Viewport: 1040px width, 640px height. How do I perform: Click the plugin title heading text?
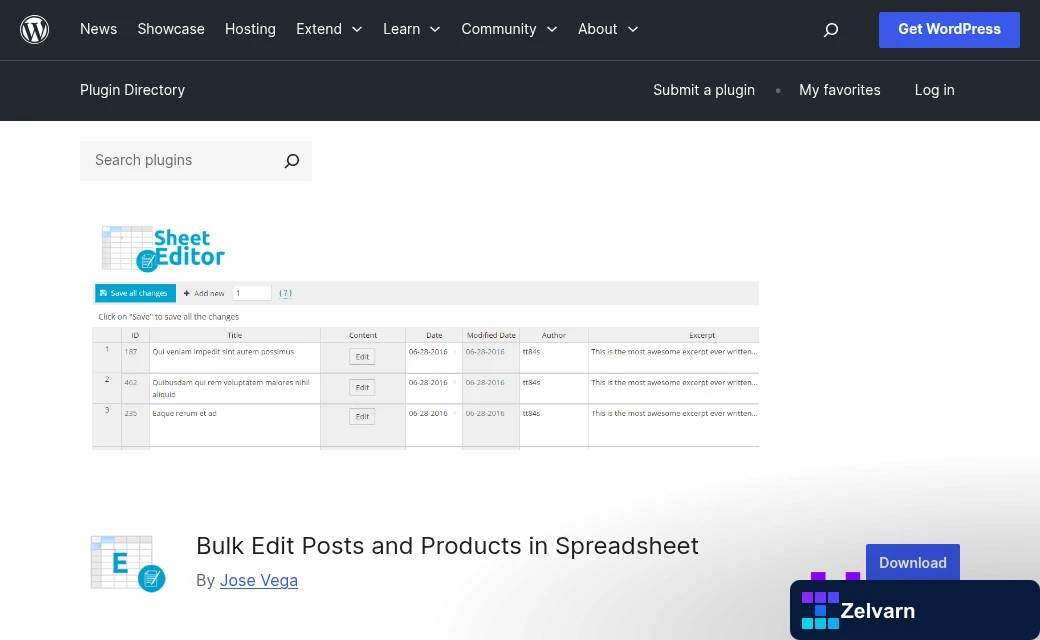pyautogui.click(x=447, y=546)
